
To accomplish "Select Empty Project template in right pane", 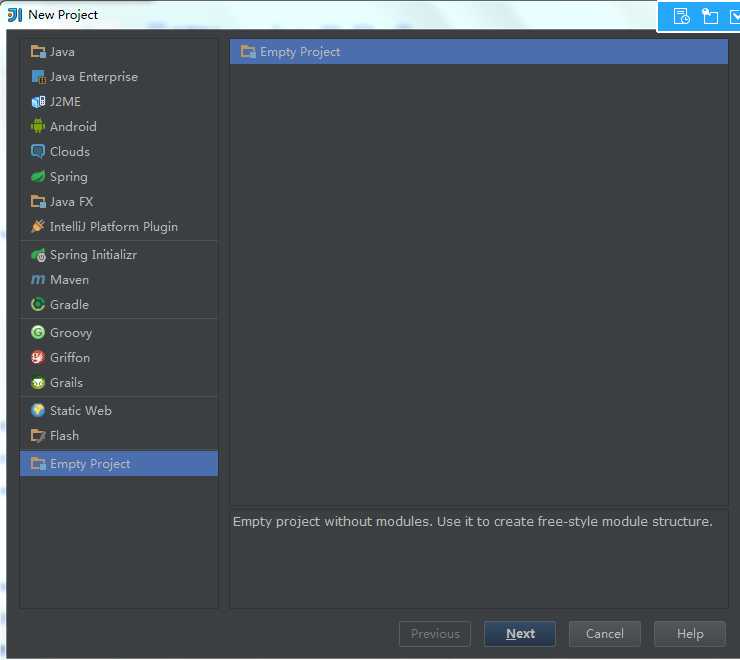I will tap(479, 51).
